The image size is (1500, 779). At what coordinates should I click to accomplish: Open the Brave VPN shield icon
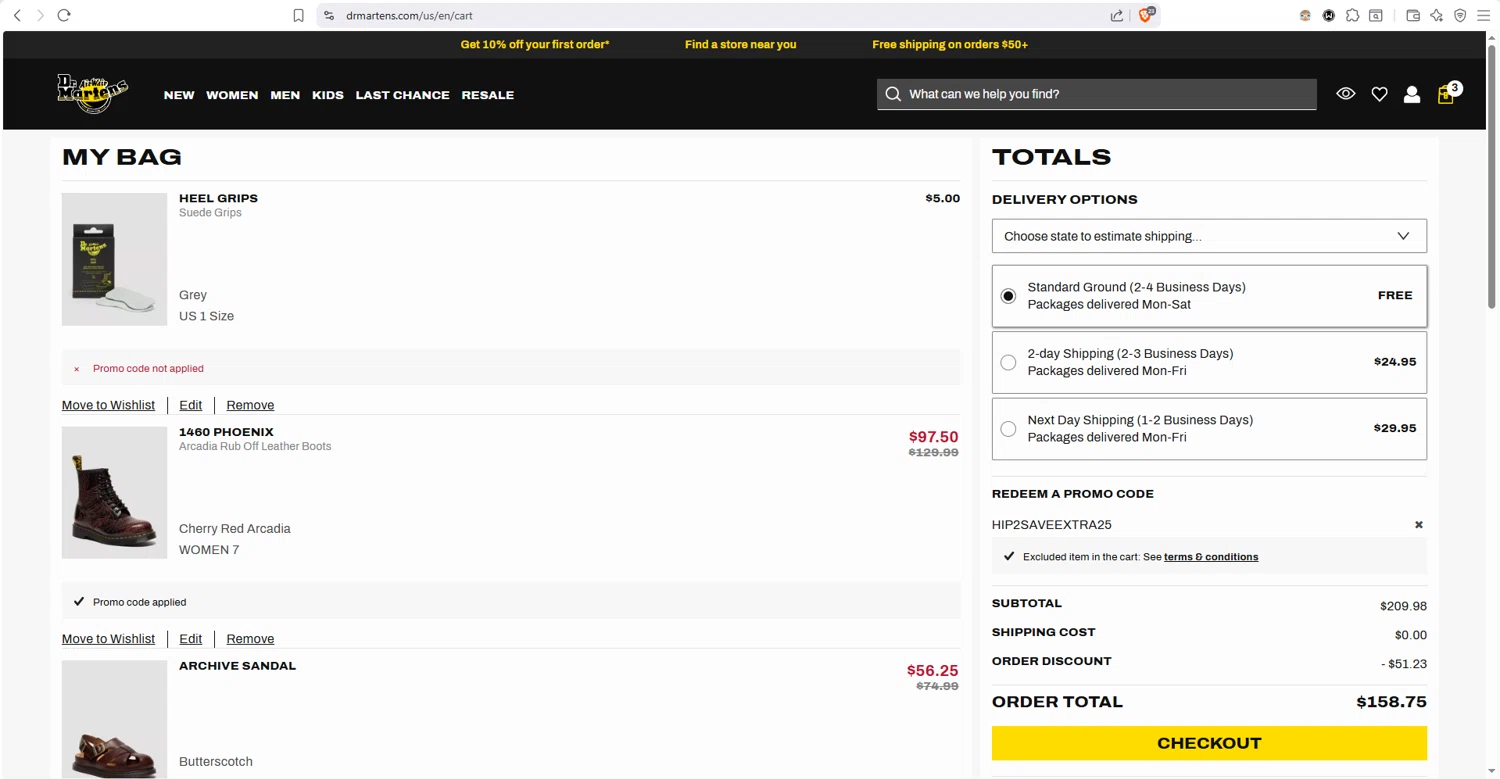tap(1460, 15)
